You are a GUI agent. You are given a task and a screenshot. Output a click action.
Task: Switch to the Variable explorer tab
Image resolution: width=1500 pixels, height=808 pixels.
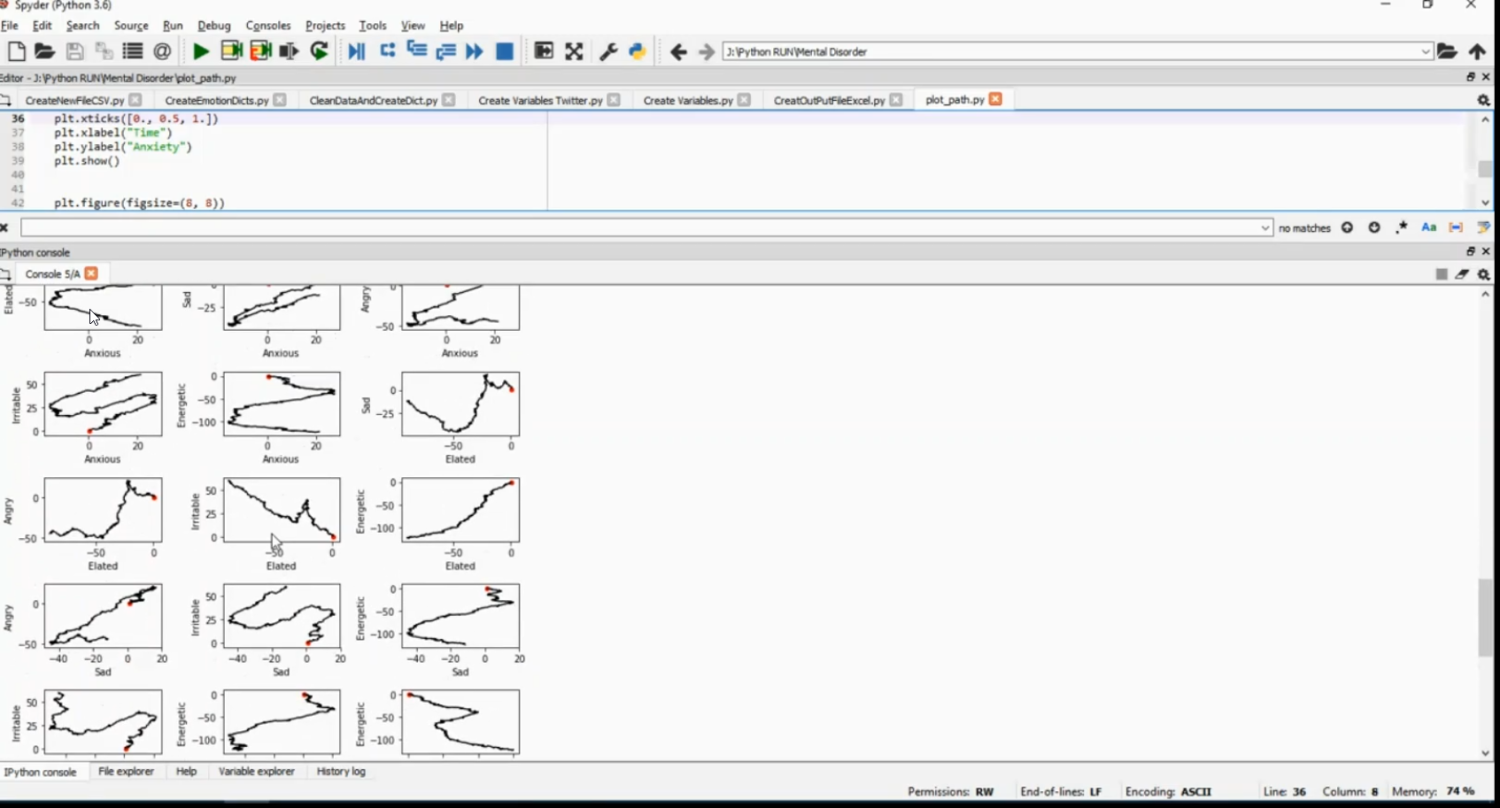point(256,772)
